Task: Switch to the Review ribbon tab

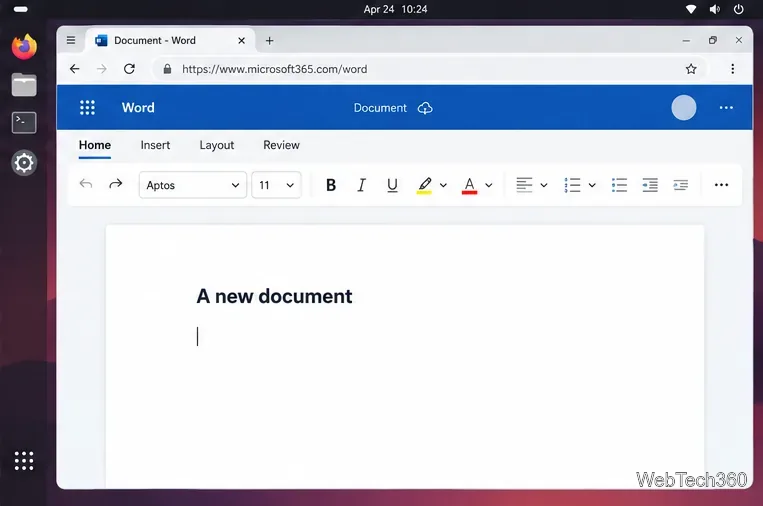Action: pos(281,145)
